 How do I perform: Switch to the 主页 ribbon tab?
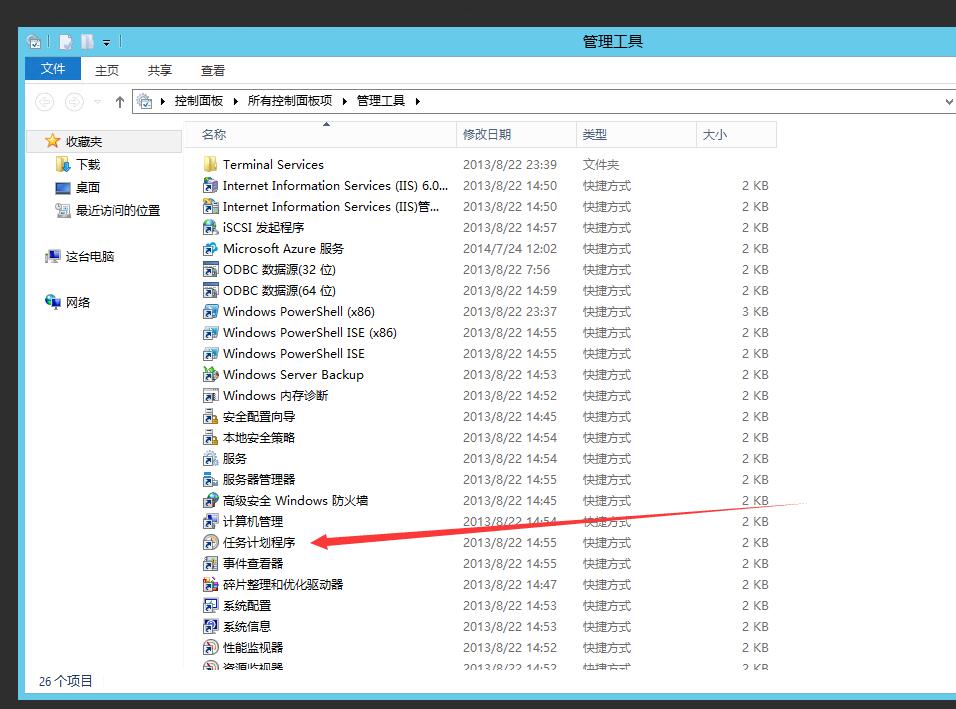pos(107,70)
